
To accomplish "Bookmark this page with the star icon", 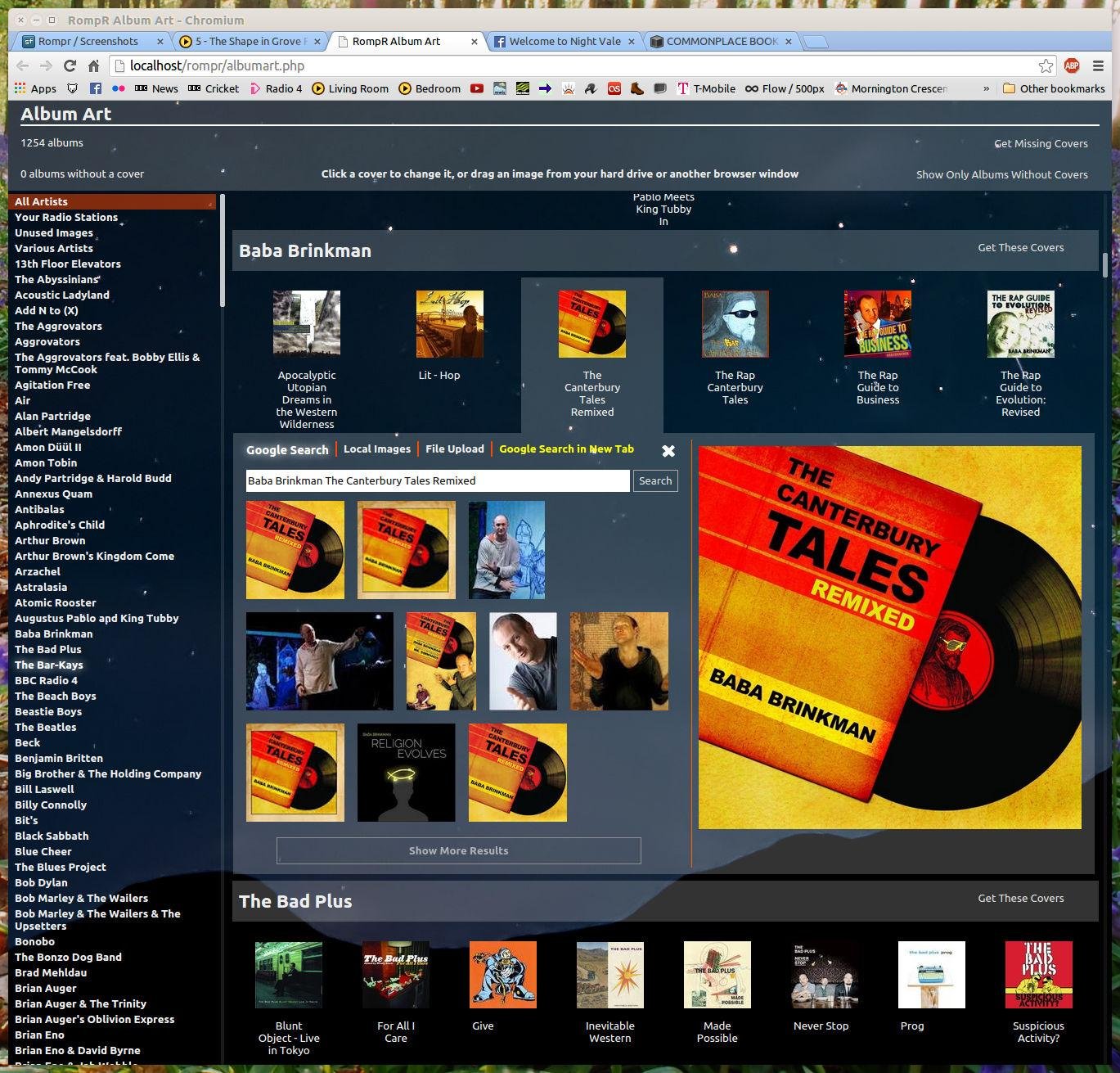I will (1046, 66).
